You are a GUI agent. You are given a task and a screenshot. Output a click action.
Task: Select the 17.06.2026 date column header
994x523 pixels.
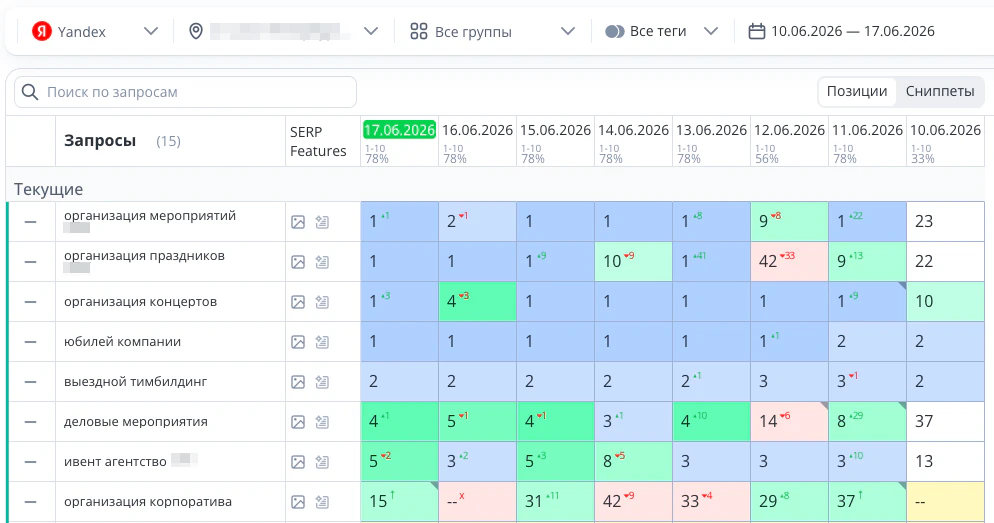[399, 130]
